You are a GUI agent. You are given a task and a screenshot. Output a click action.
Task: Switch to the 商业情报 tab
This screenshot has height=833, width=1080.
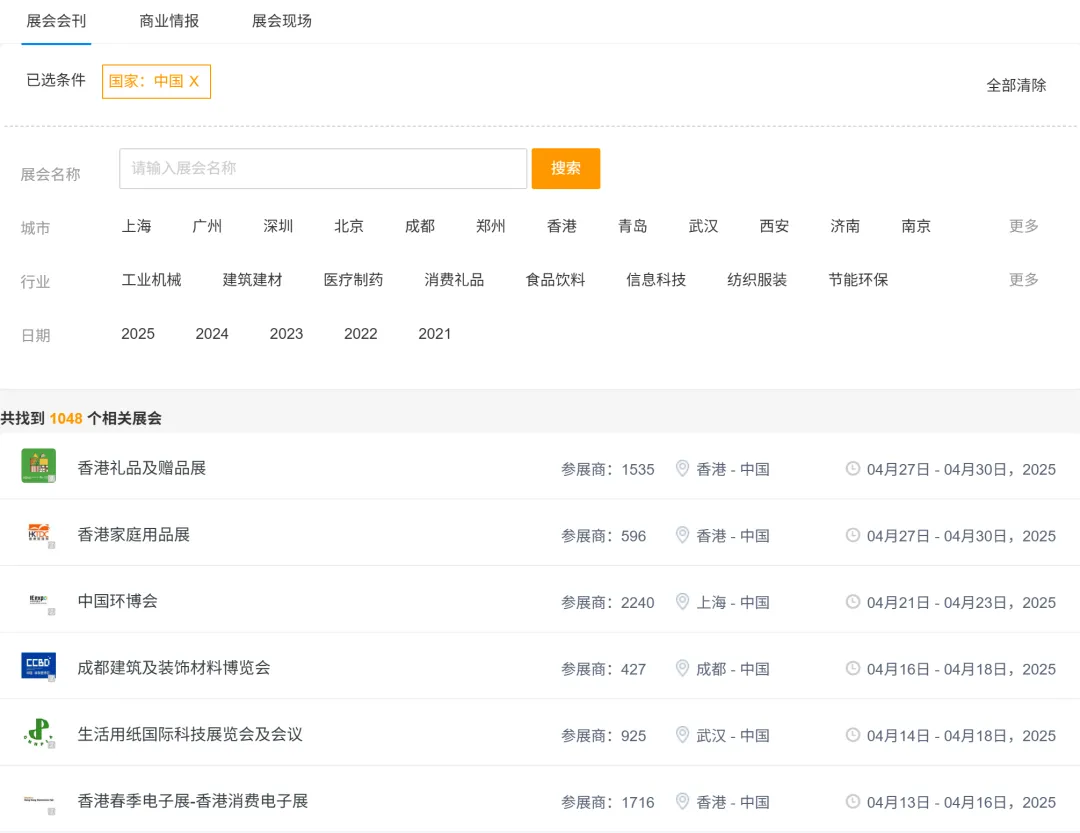(x=169, y=21)
